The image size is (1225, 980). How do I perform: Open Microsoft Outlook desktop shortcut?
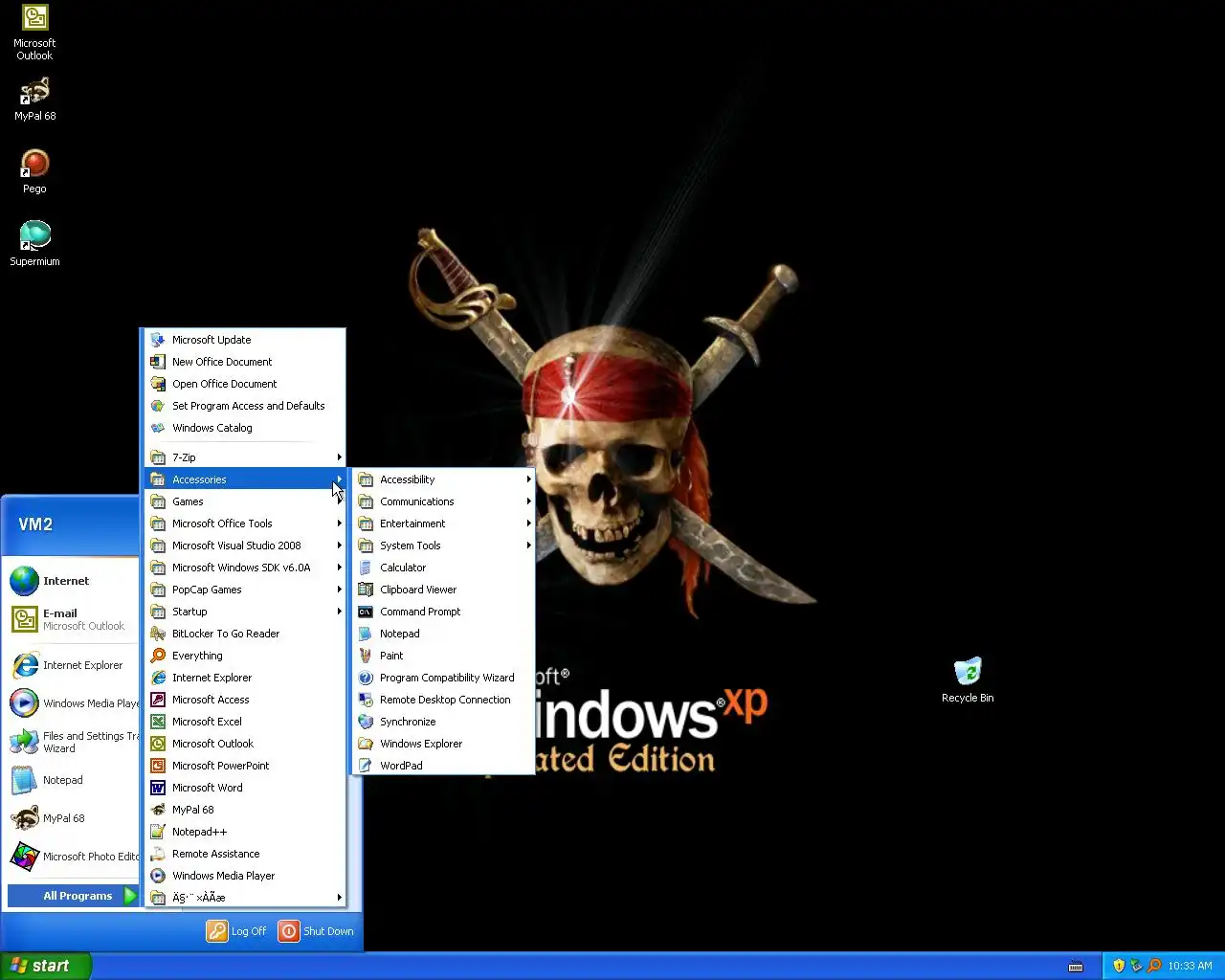tap(34, 33)
